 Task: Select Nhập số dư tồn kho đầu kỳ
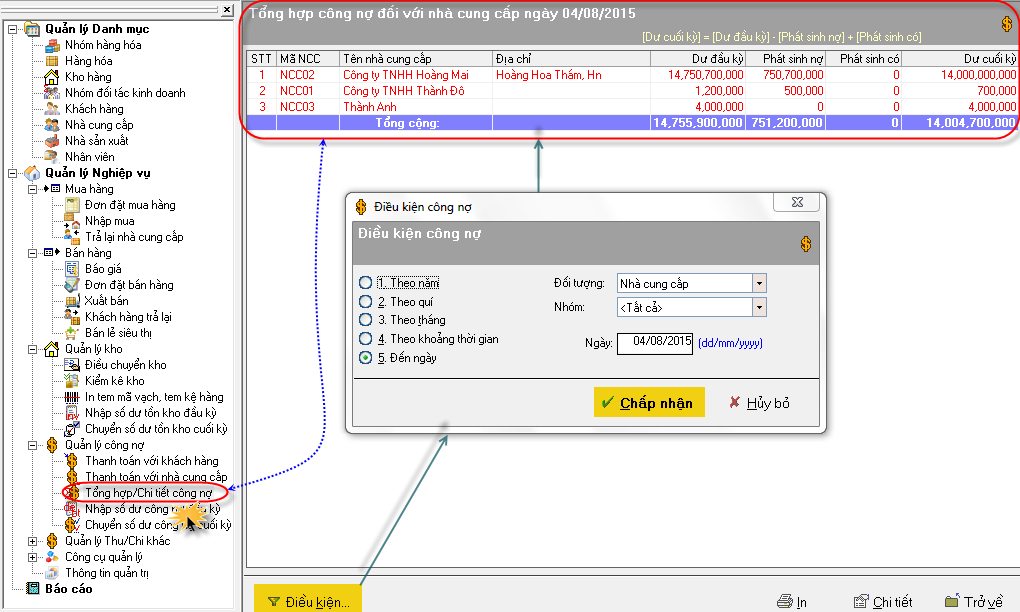point(150,413)
